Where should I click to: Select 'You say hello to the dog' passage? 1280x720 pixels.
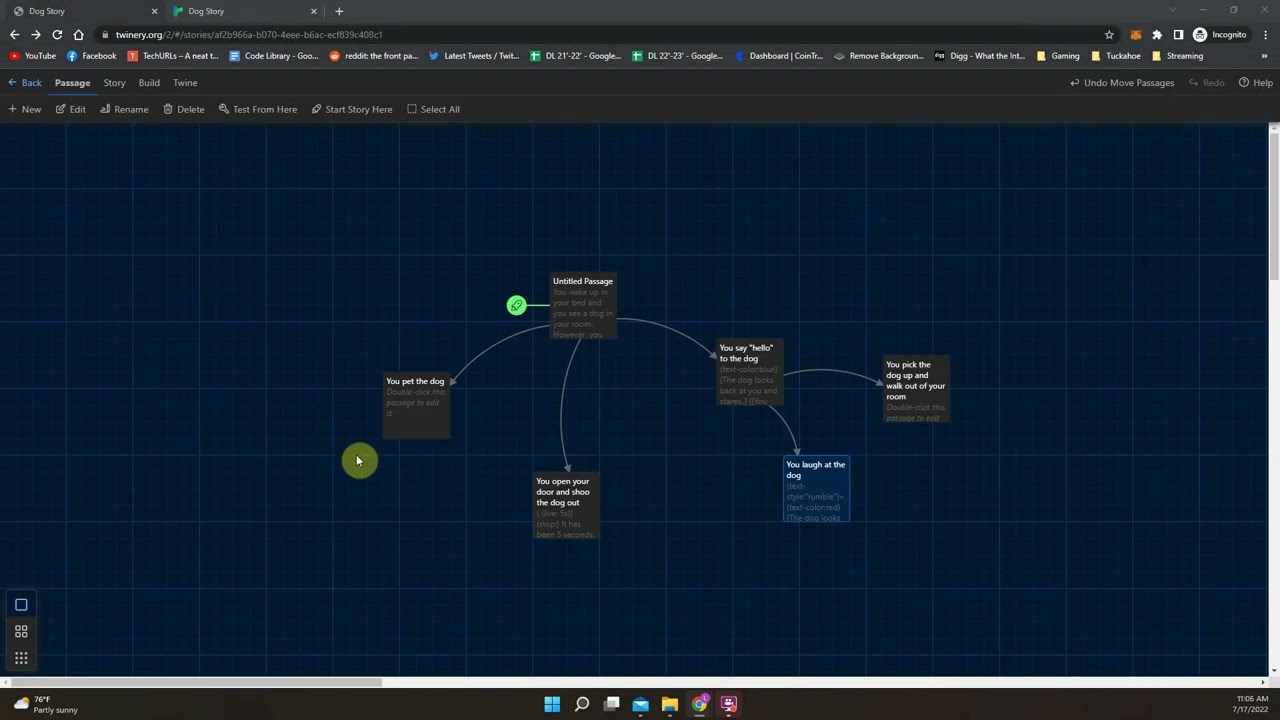[x=750, y=373]
